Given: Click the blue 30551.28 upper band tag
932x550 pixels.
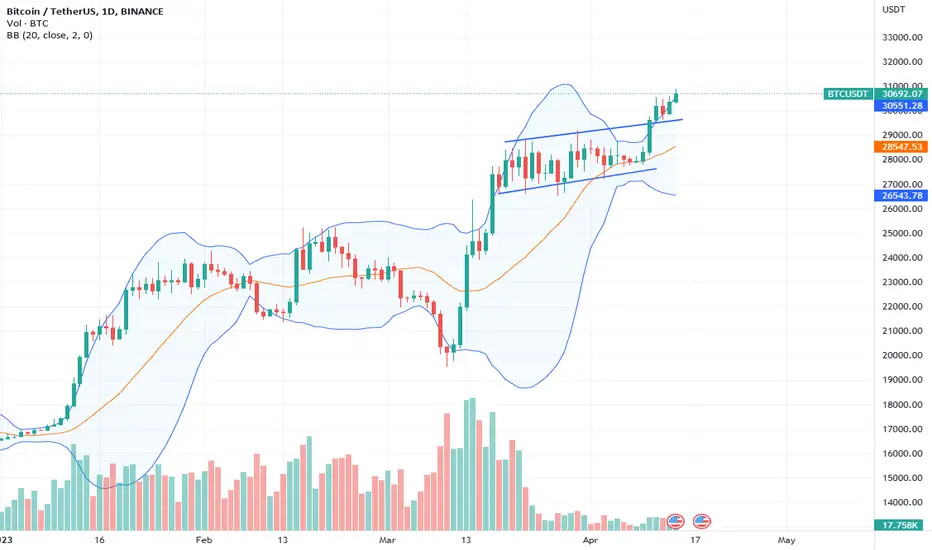Looking at the screenshot, I should [902, 106].
